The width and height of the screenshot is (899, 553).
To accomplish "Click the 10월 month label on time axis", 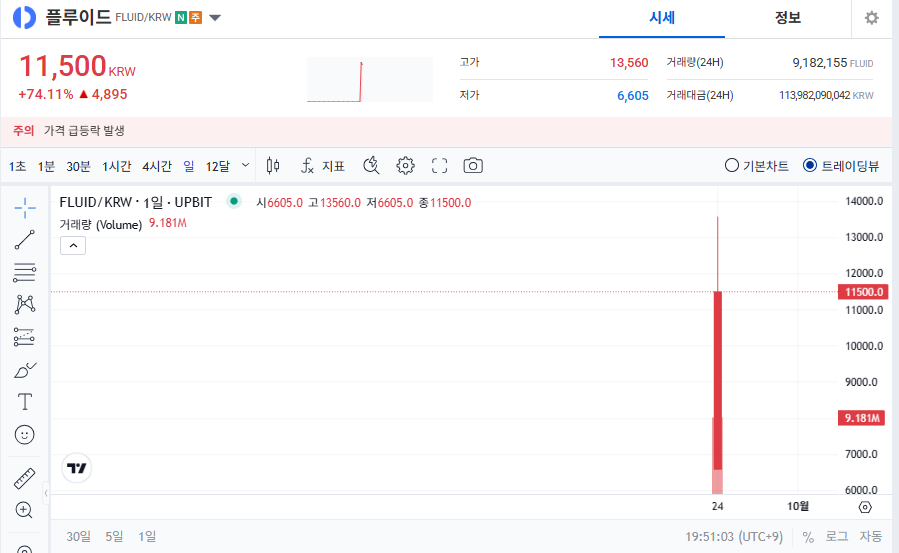I will 798,507.
